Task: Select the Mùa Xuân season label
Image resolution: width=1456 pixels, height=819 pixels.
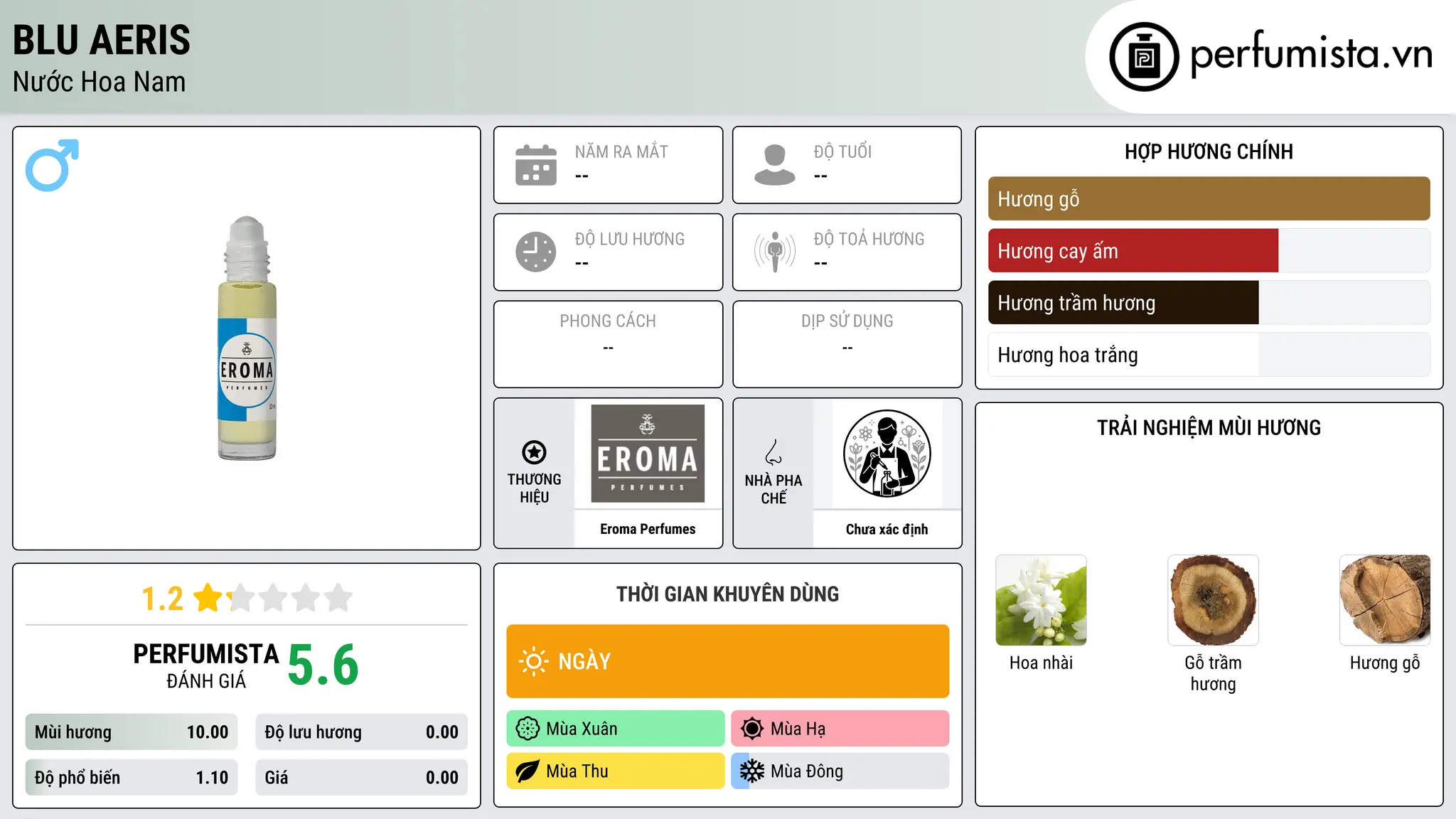Action: pos(582,729)
